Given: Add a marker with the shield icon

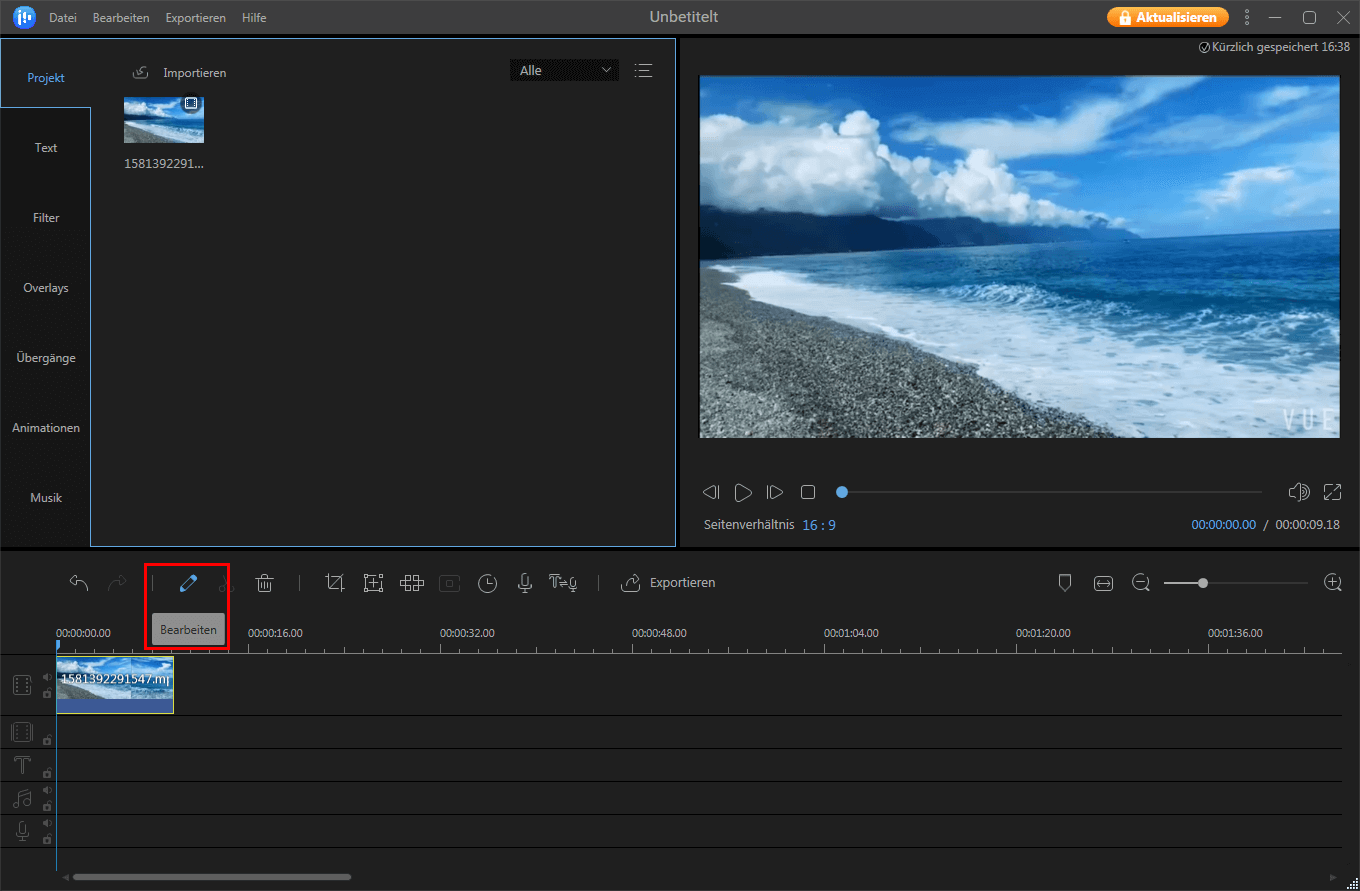Looking at the screenshot, I should (1065, 583).
